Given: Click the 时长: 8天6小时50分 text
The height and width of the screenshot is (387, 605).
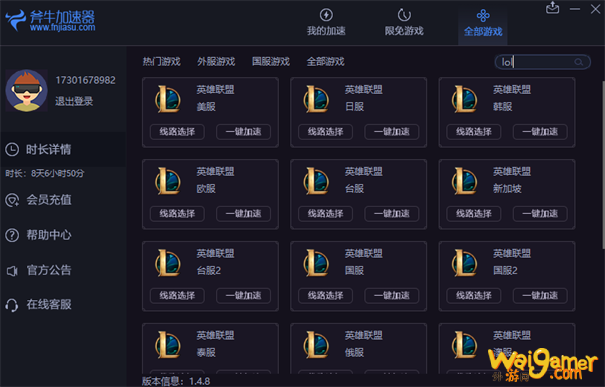Looking at the screenshot, I should [x=45, y=174].
